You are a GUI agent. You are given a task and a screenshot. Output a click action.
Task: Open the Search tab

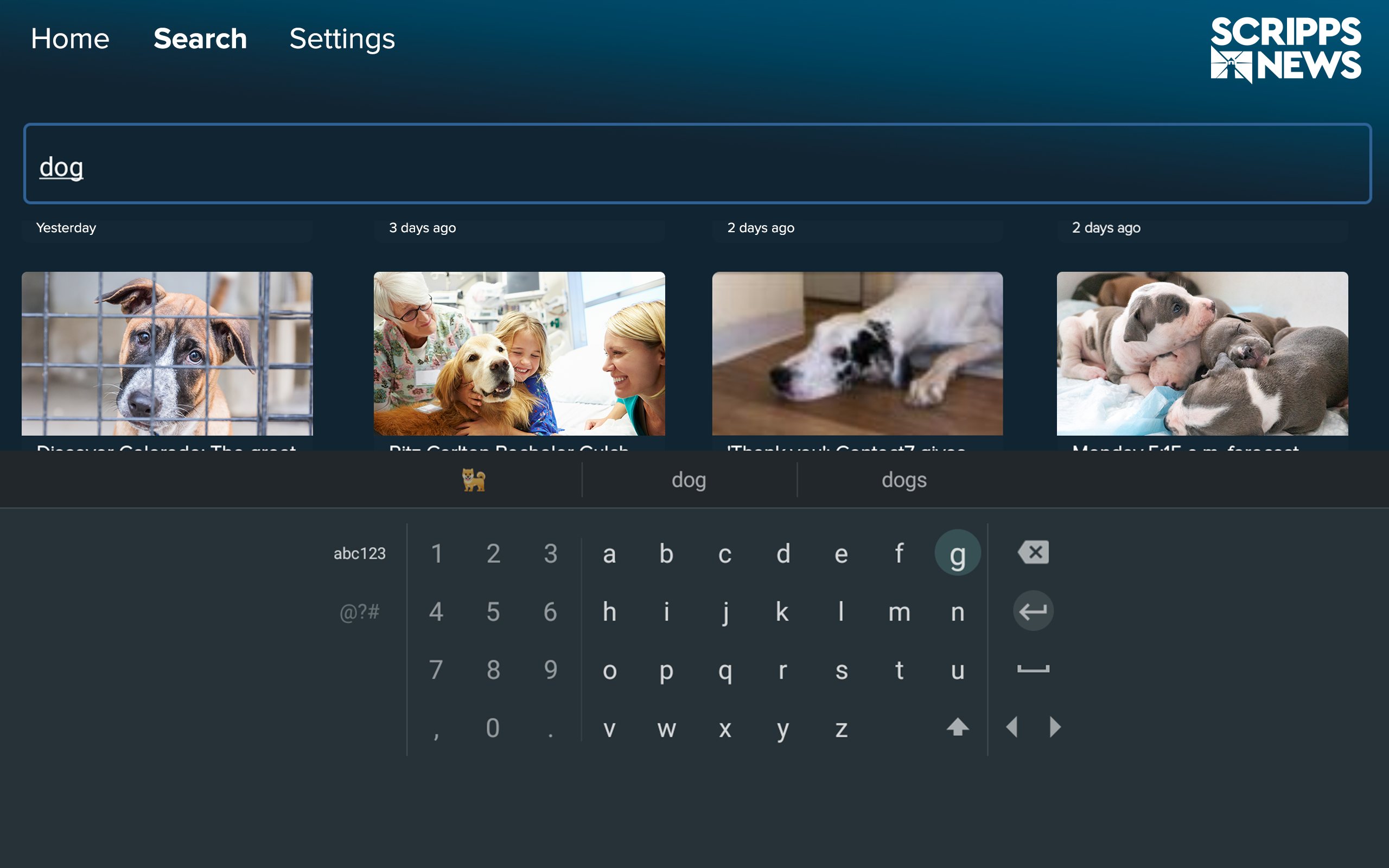[x=200, y=39]
